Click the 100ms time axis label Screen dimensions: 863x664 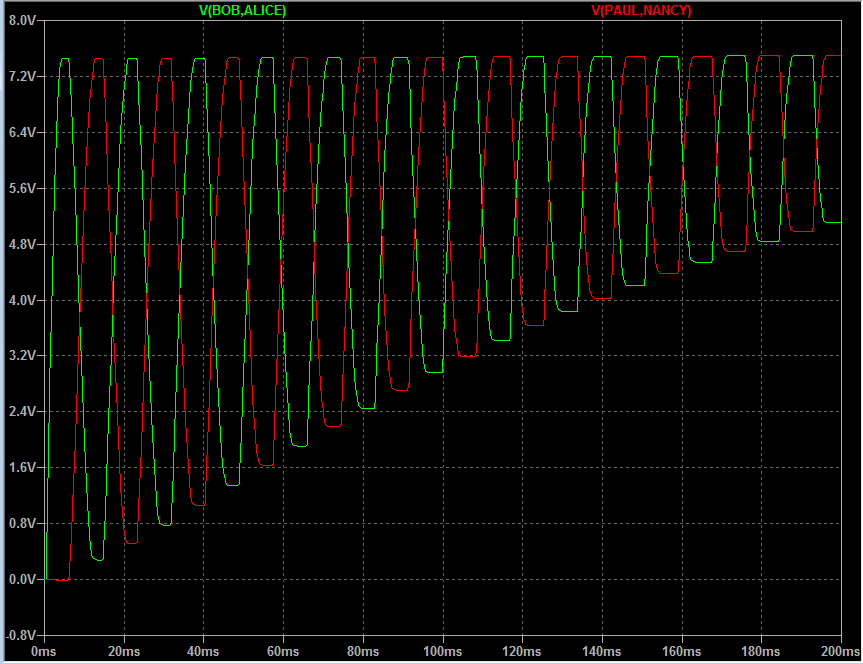[443, 652]
